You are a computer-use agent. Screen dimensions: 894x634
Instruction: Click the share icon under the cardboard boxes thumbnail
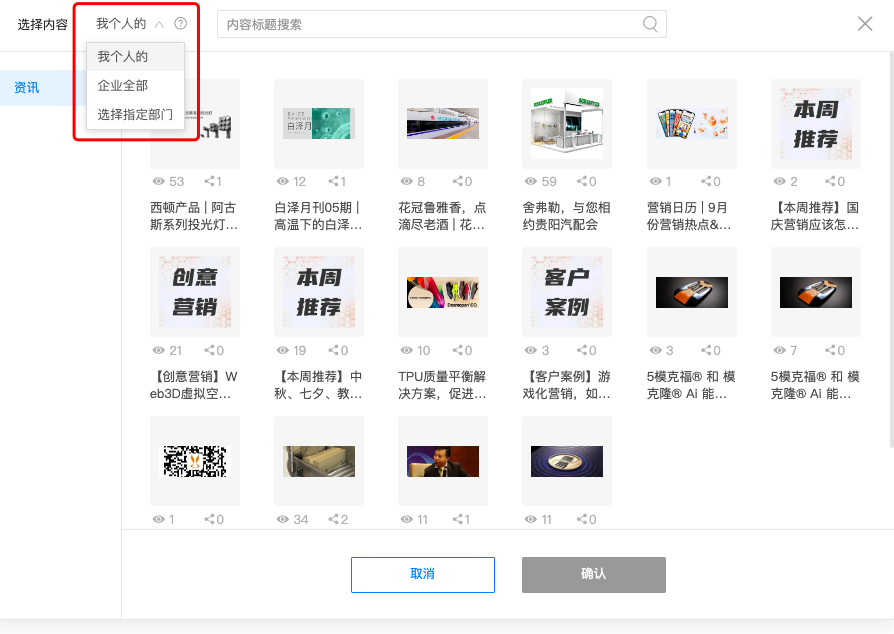[x=334, y=519]
